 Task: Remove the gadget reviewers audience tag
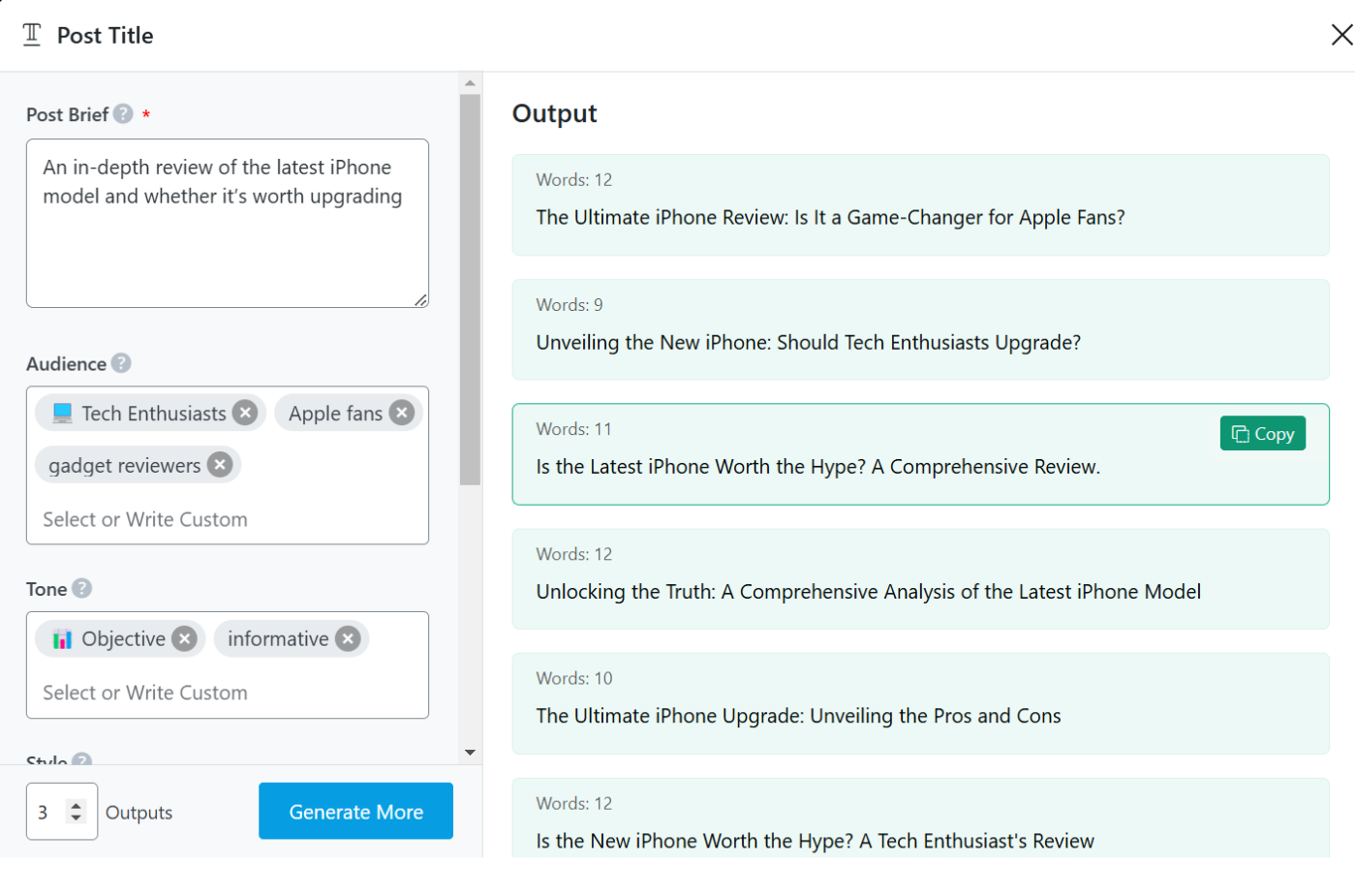(x=221, y=465)
